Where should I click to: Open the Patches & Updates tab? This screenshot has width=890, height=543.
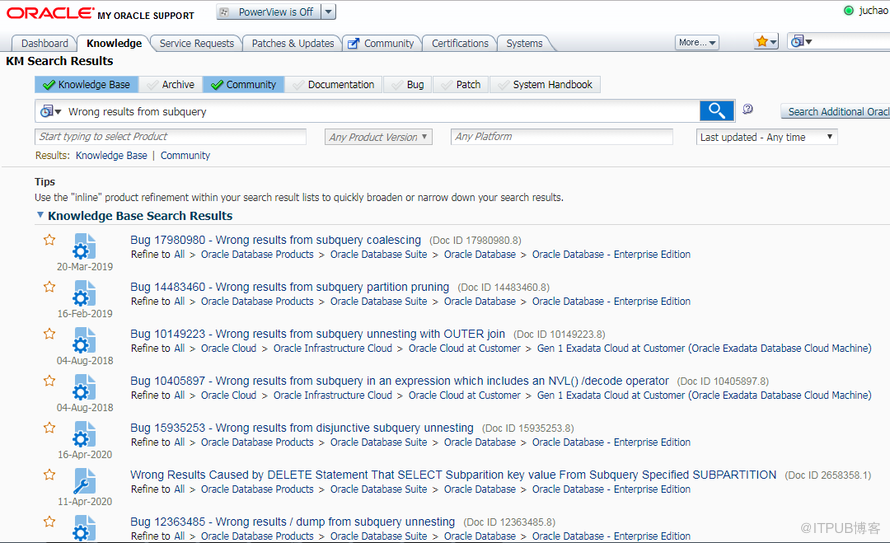click(x=293, y=43)
